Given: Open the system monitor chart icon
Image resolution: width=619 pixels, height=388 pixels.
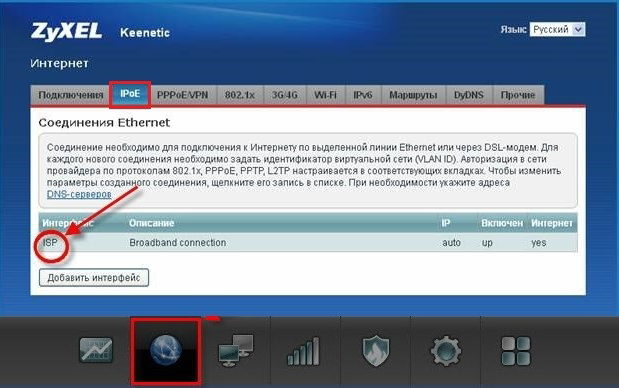Looking at the screenshot, I should click(x=96, y=350).
